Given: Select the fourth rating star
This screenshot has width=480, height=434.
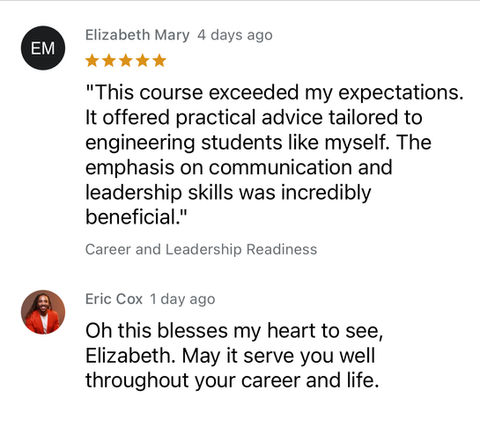Looking at the screenshot, I should 143,60.
